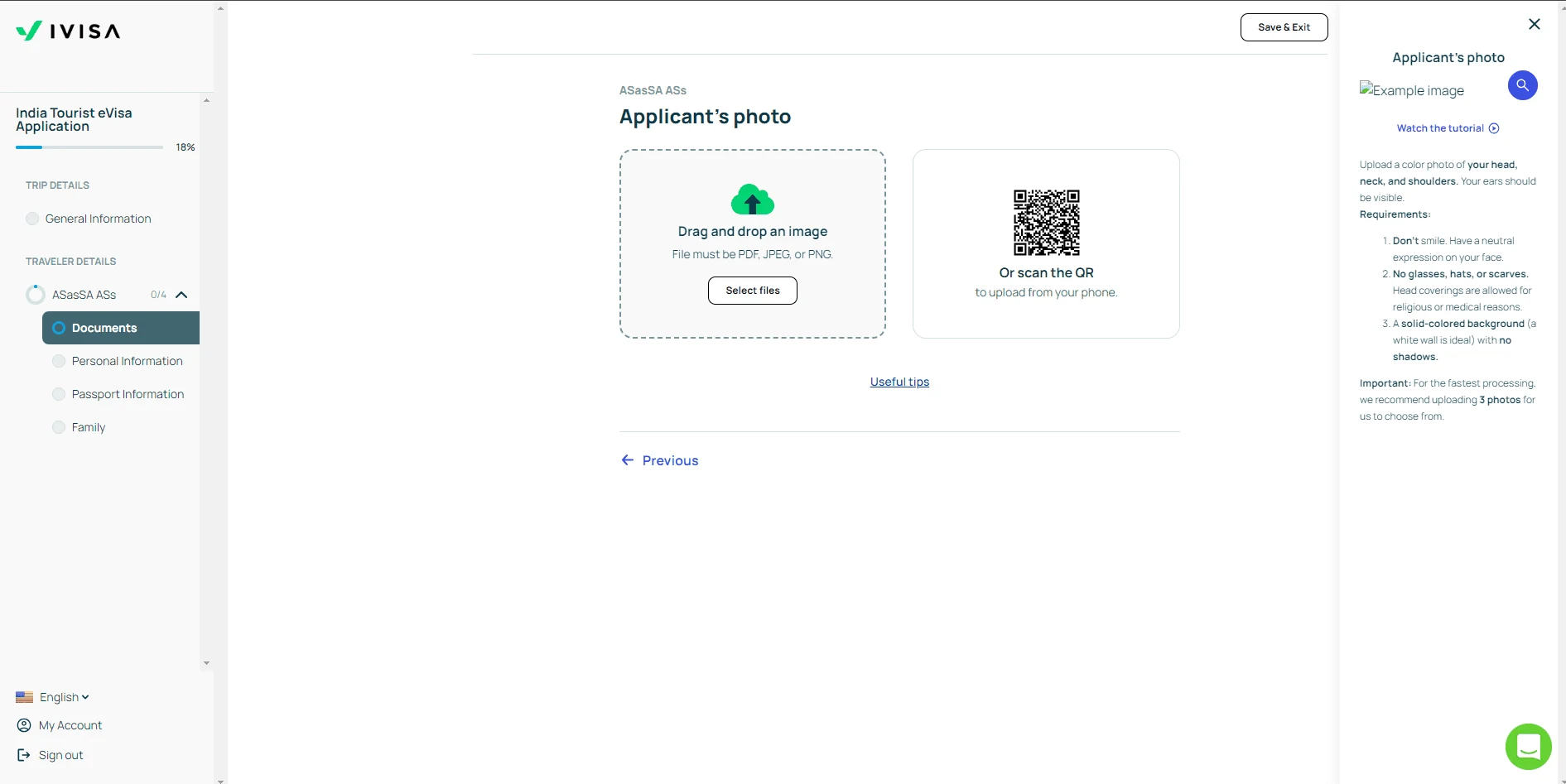This screenshot has width=1566, height=784.
Task: Click the Select files button
Action: coord(753,291)
